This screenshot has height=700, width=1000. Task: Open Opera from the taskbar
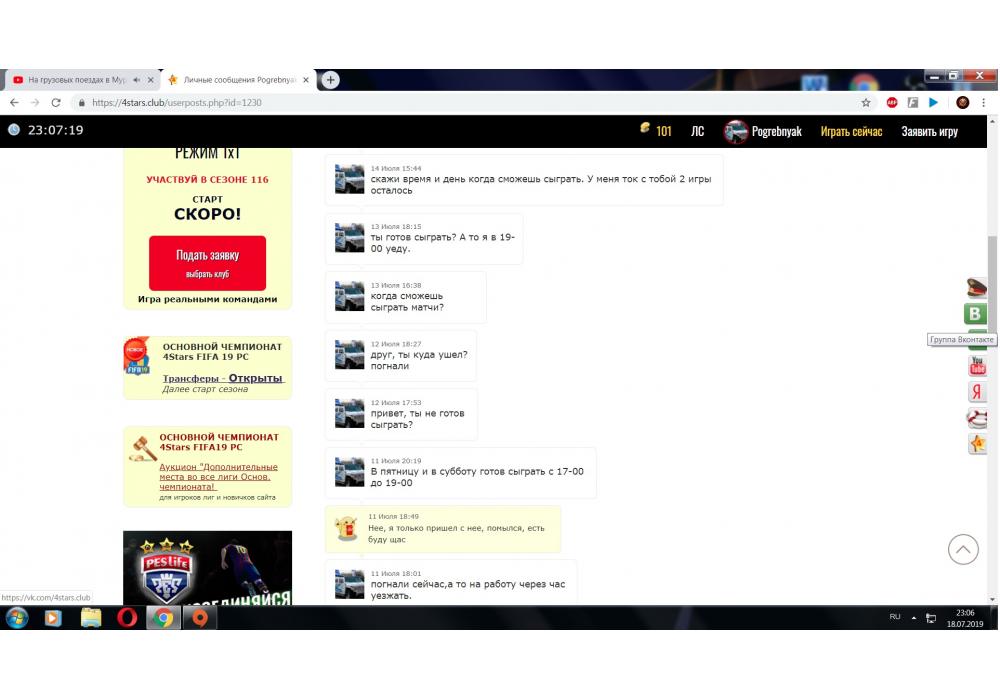pos(127,618)
